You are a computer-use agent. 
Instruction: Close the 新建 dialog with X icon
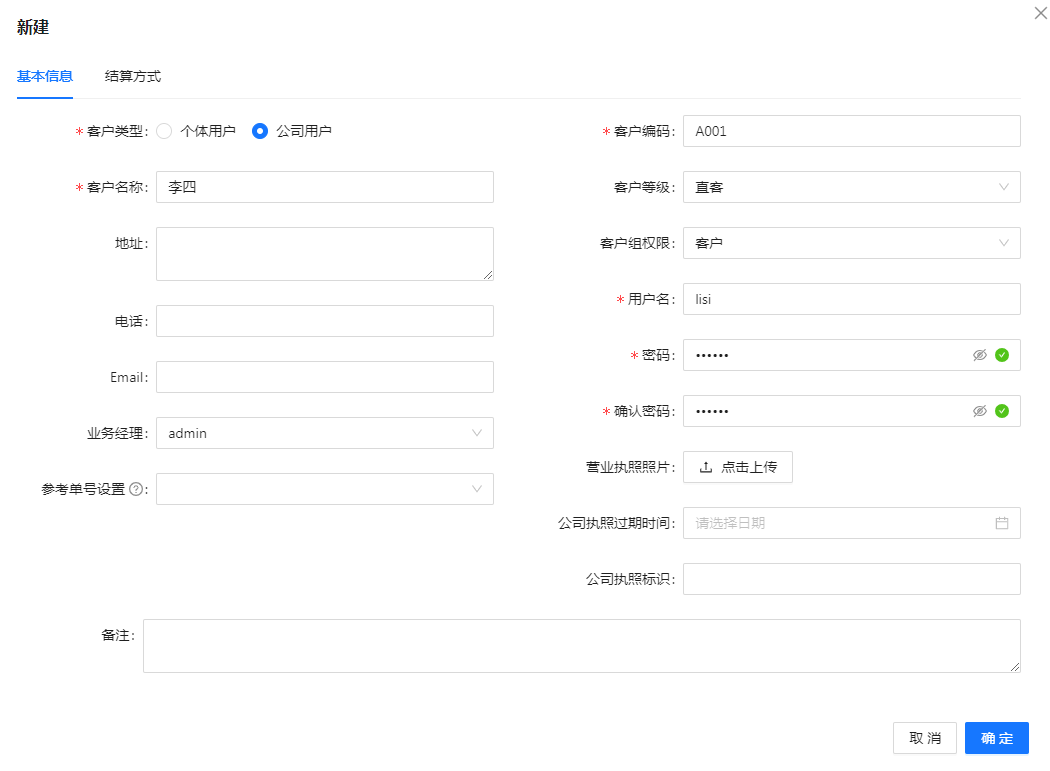[x=1039, y=12]
